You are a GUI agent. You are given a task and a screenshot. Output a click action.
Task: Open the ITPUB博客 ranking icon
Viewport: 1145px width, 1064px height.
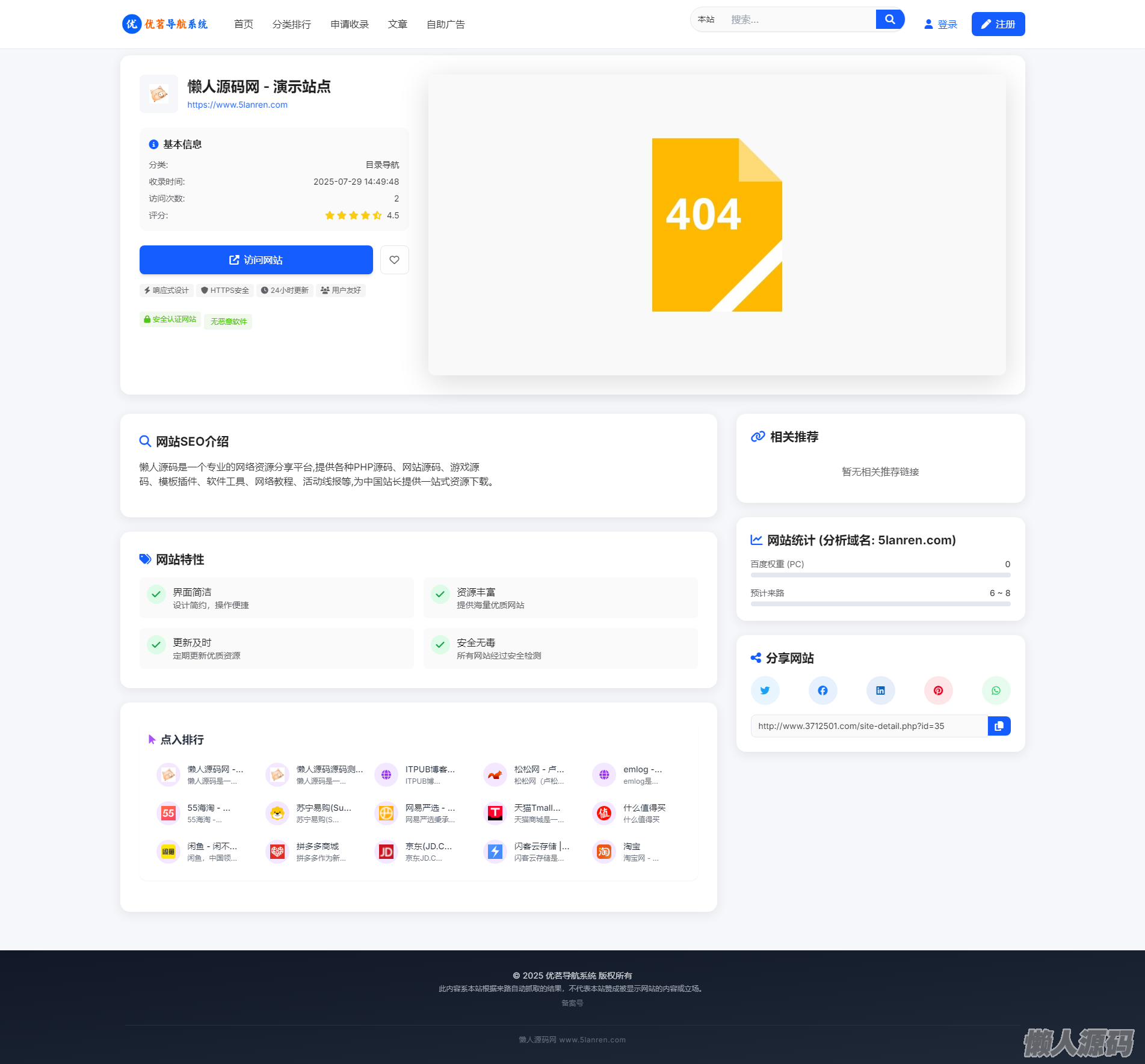[386, 775]
